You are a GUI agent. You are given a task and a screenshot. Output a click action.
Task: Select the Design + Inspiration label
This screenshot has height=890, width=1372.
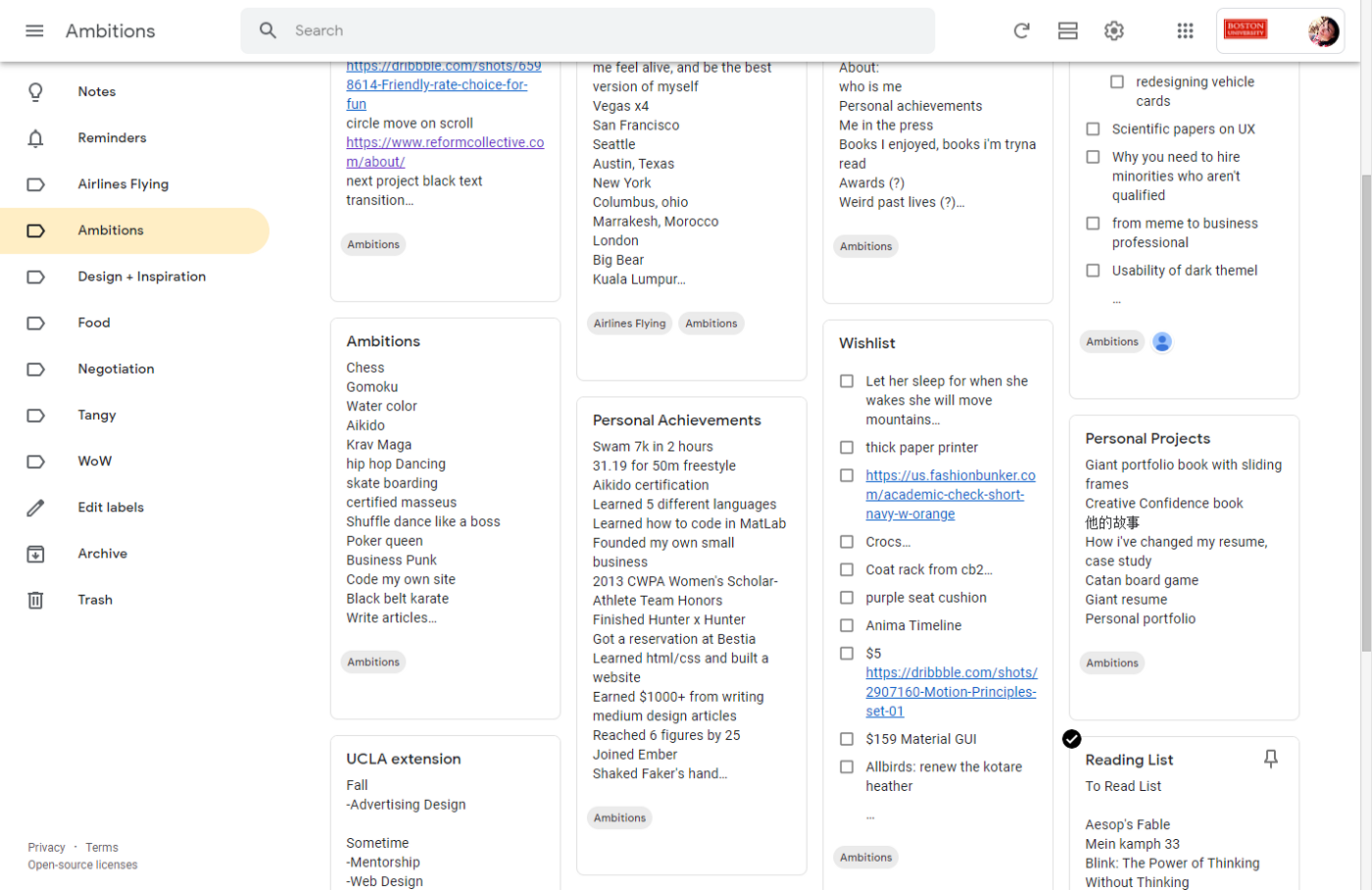click(x=141, y=276)
